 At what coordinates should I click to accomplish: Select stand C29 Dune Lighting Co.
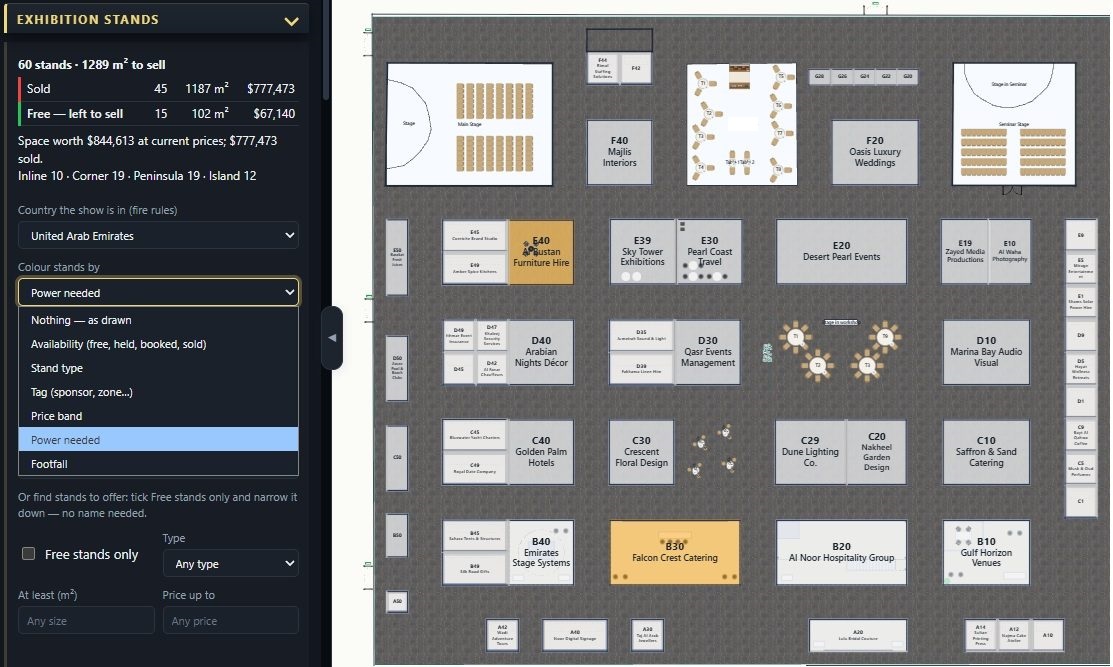[810, 452]
